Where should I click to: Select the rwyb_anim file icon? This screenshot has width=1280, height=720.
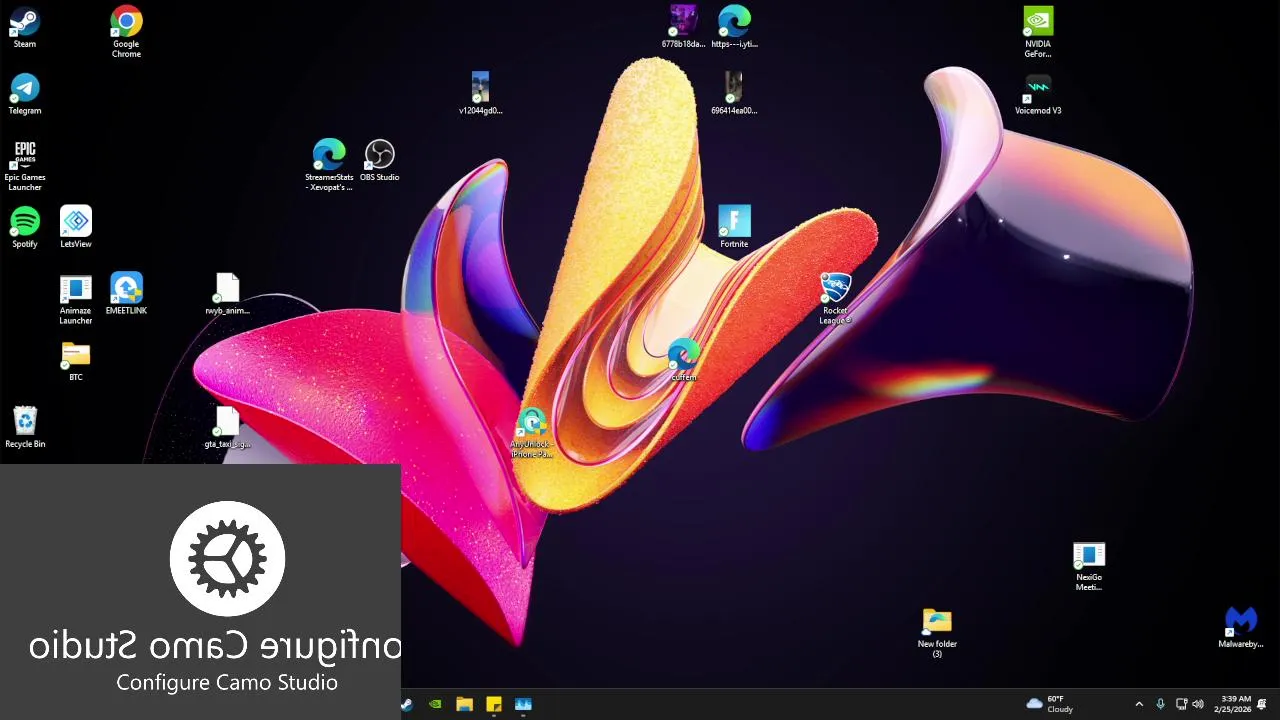[x=227, y=295]
